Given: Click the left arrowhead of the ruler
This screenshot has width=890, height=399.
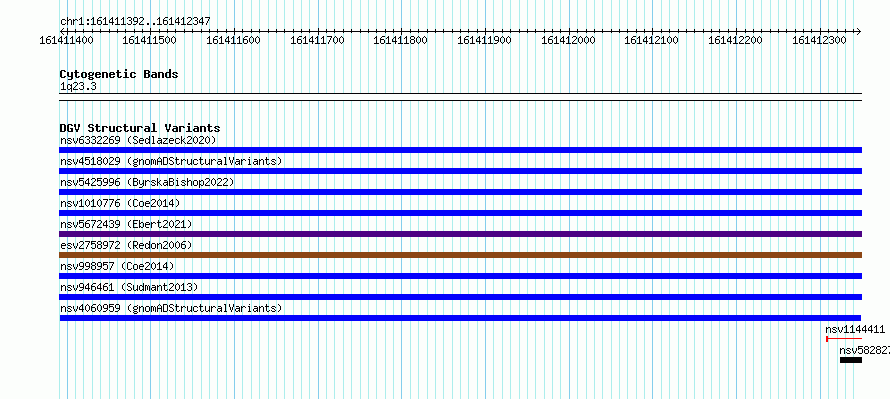Looking at the screenshot, I should [62, 31].
